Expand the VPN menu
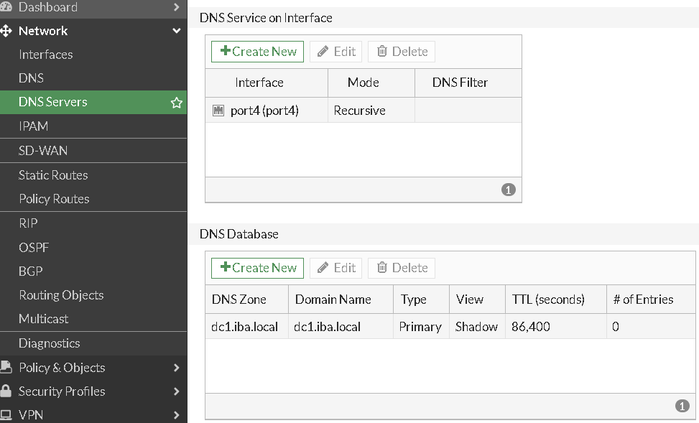The image size is (699, 423). click(177, 415)
